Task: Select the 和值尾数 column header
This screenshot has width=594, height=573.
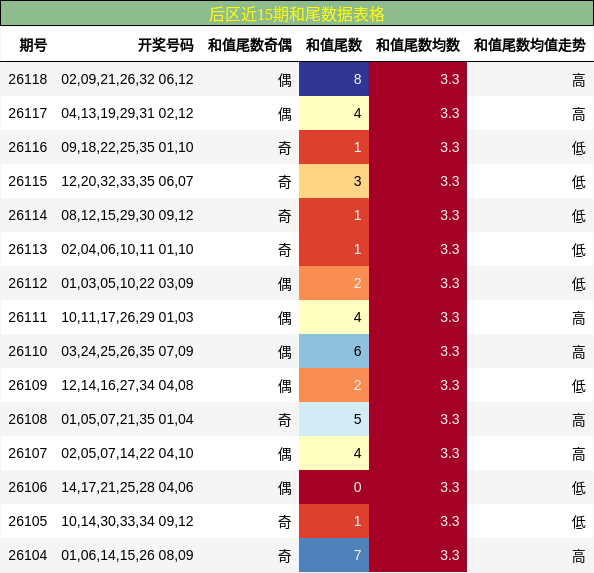Action: point(334,45)
